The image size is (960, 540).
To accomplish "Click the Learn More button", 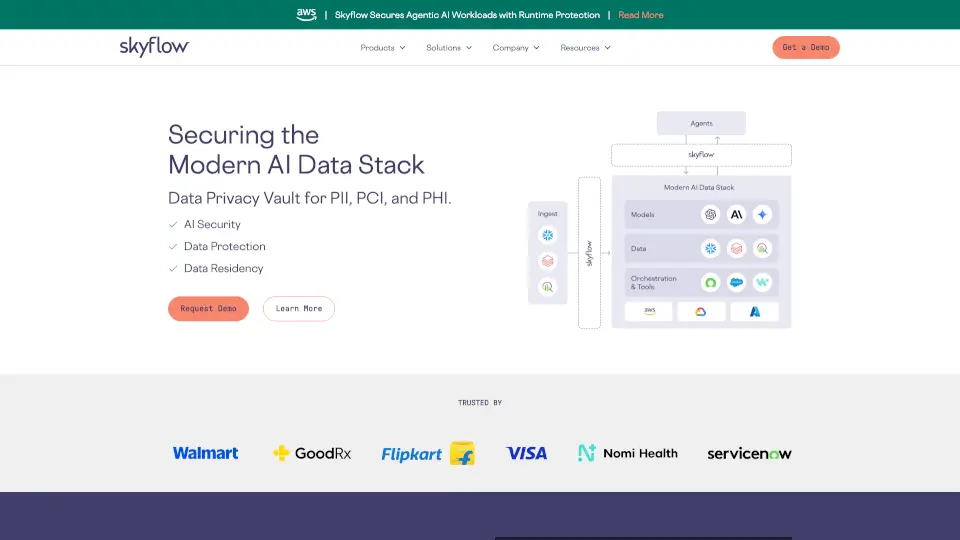I will (x=299, y=309).
